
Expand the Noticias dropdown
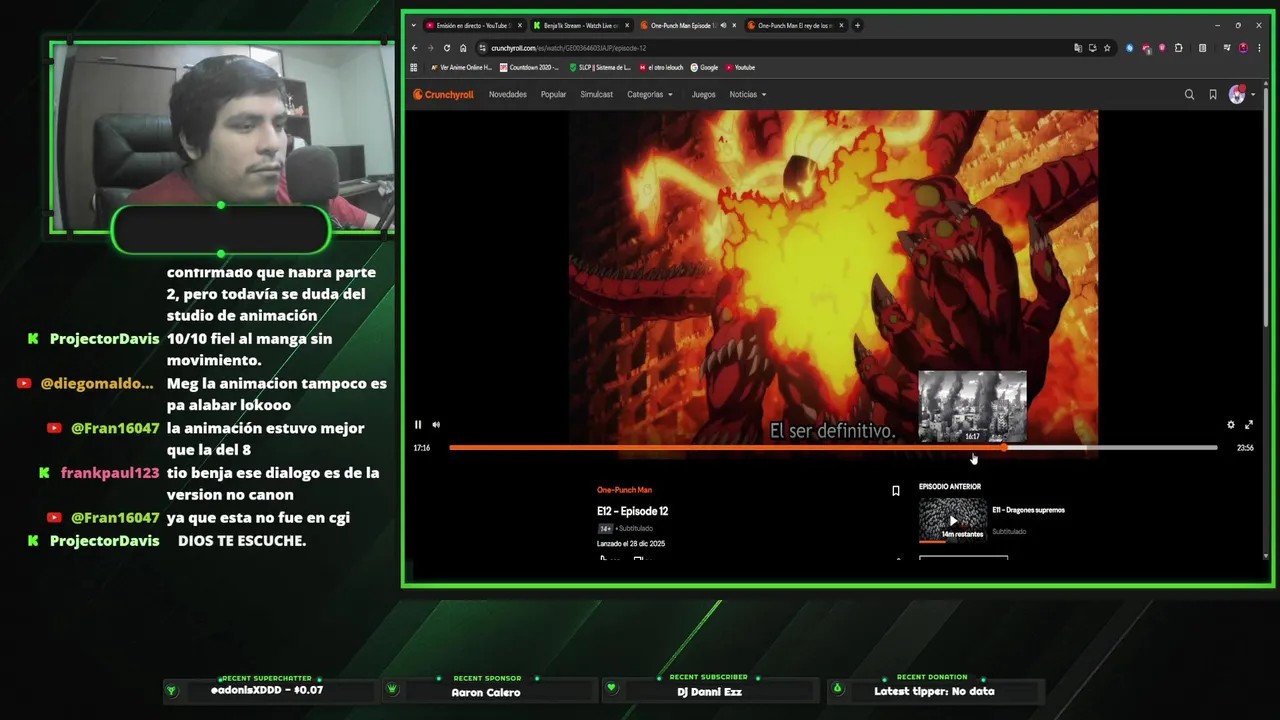click(748, 95)
